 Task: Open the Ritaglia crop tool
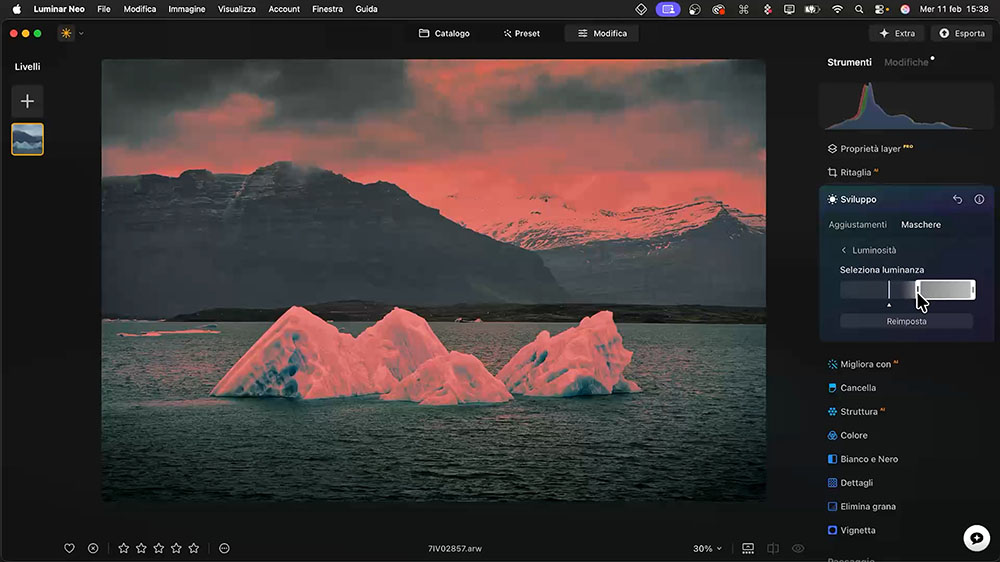(x=853, y=172)
